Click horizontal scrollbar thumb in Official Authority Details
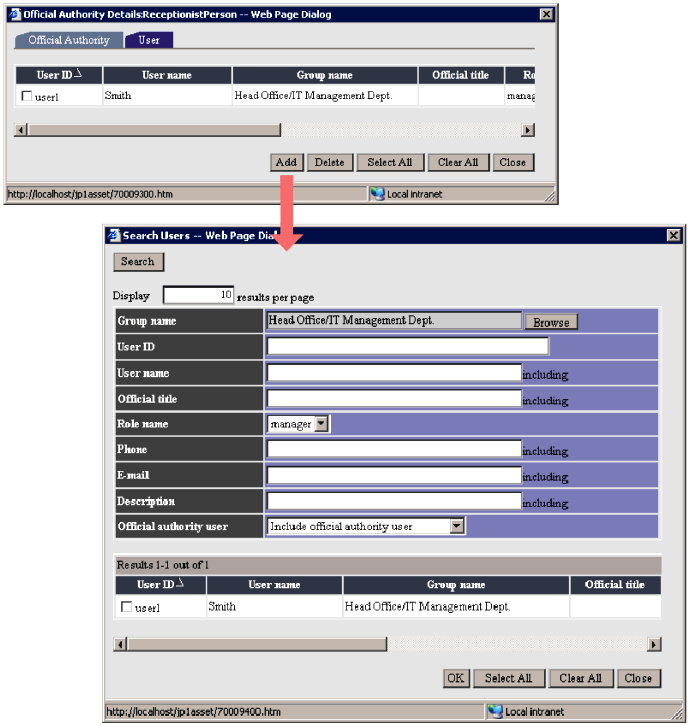 pos(154,130)
